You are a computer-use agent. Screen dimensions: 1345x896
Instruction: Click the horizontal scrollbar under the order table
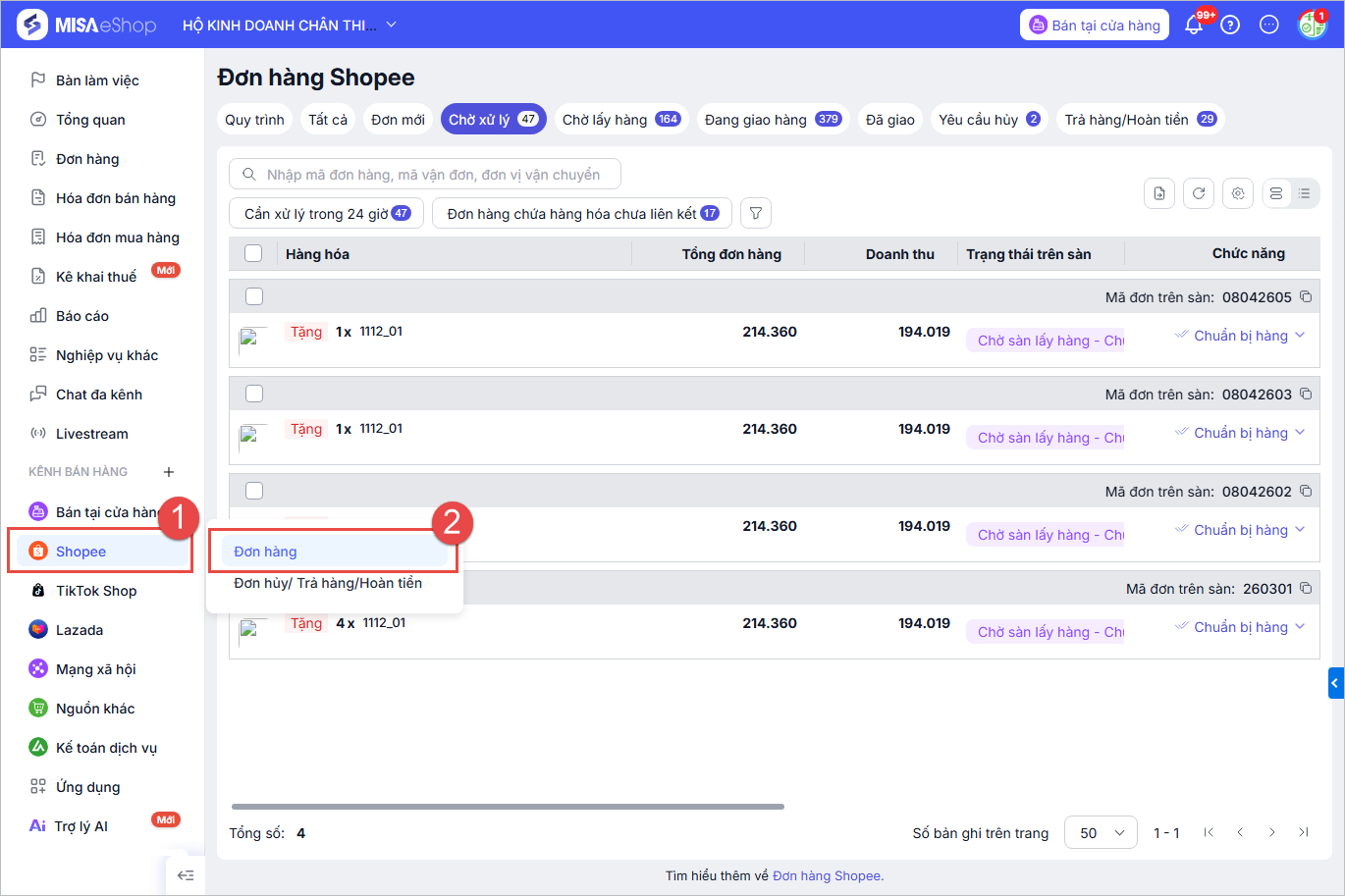[508, 807]
